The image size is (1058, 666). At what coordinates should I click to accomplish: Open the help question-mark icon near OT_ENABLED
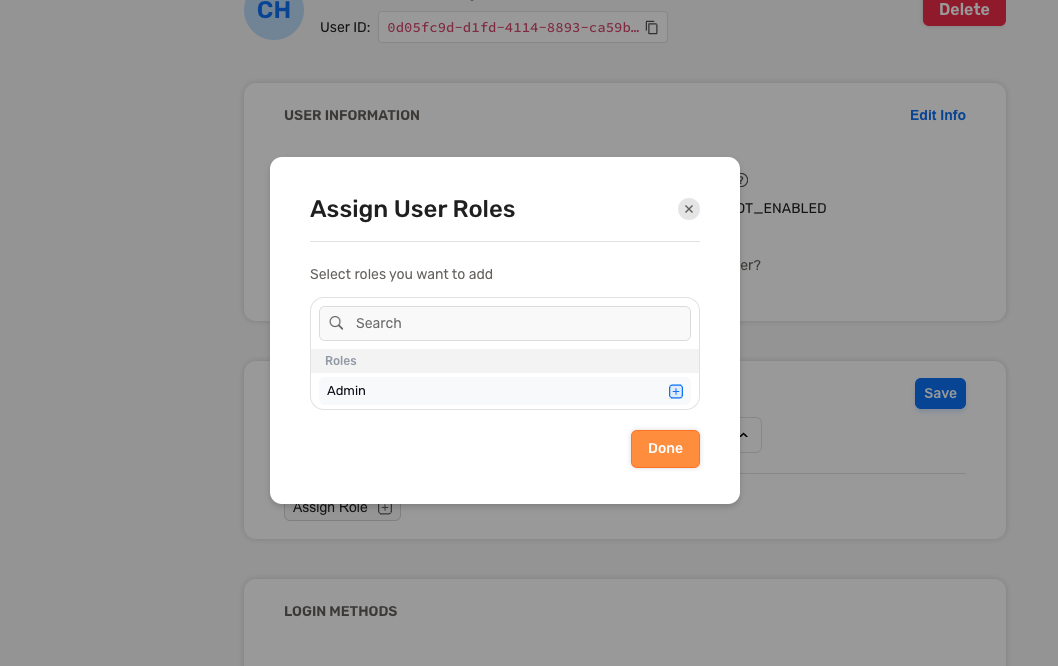pos(740,180)
